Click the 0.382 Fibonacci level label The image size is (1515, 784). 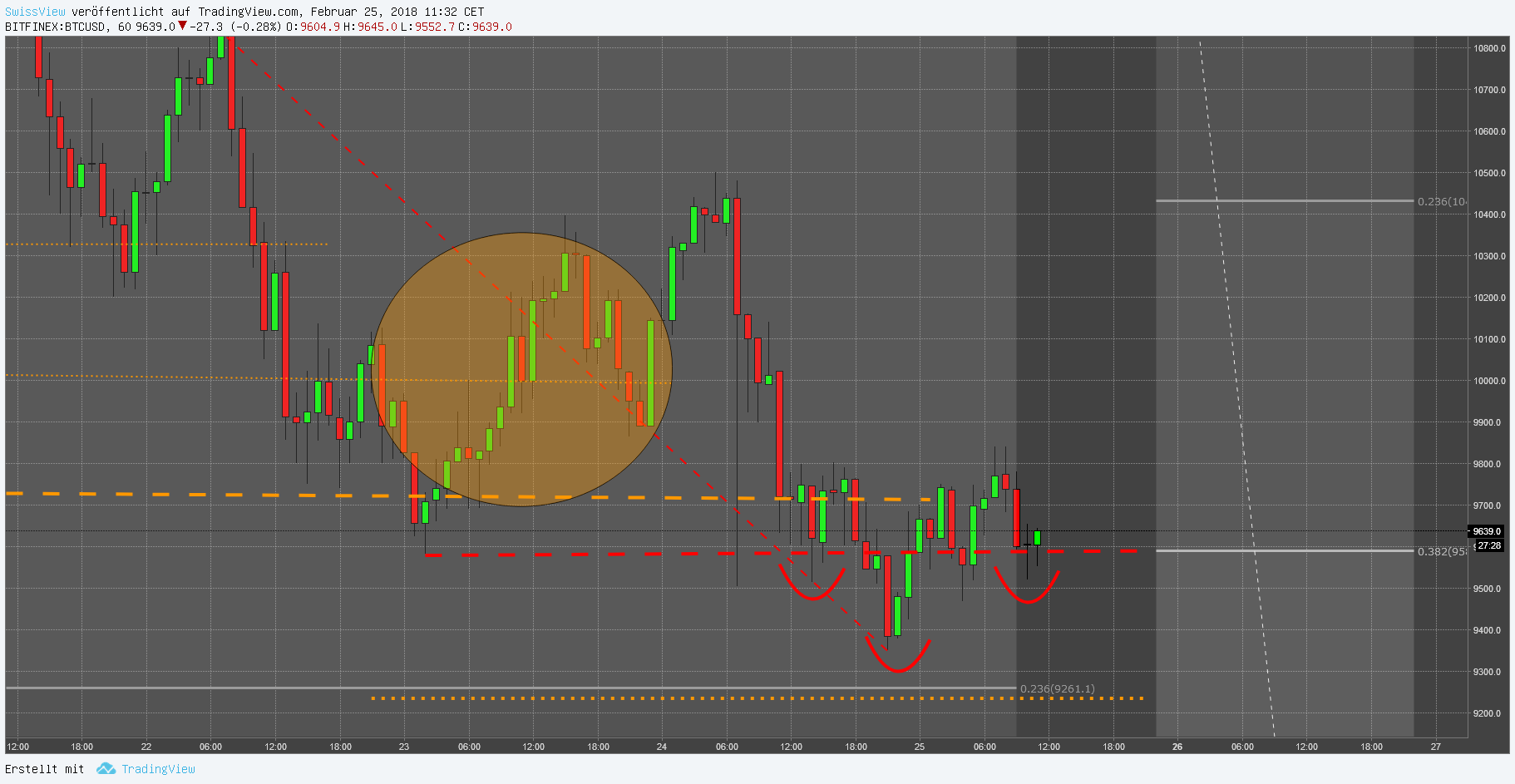[1442, 551]
